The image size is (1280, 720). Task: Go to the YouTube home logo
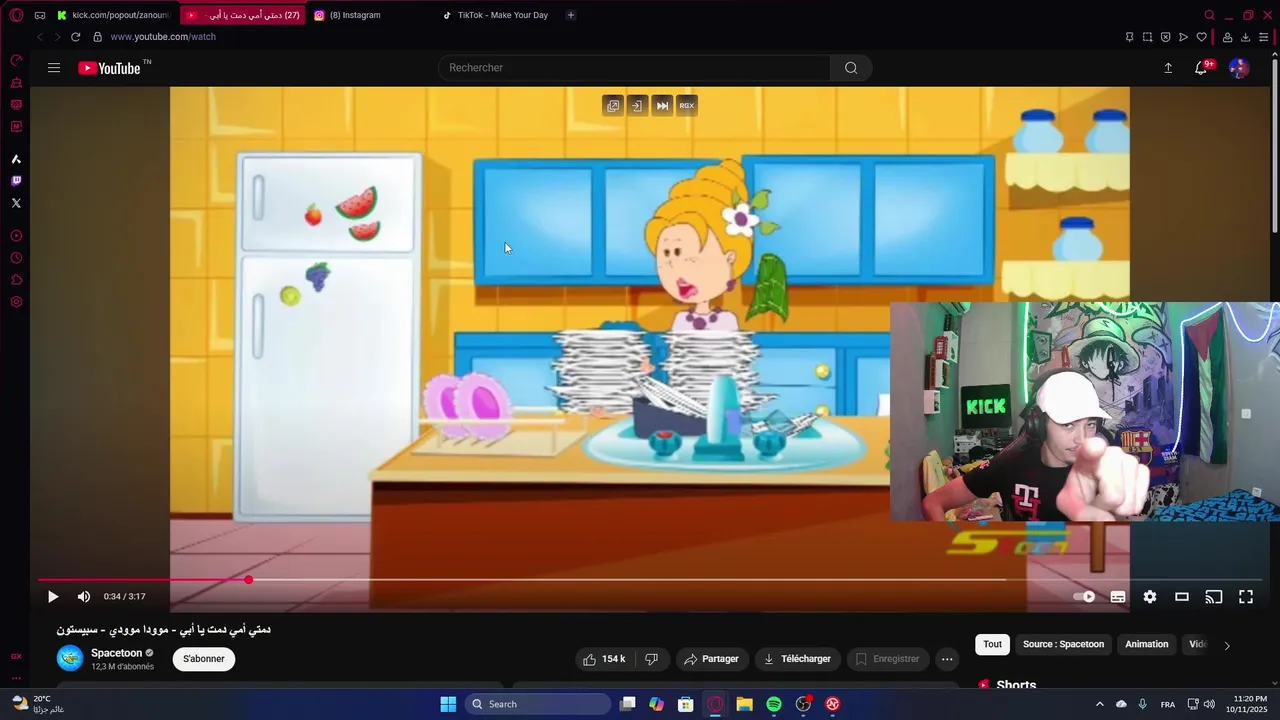point(110,68)
